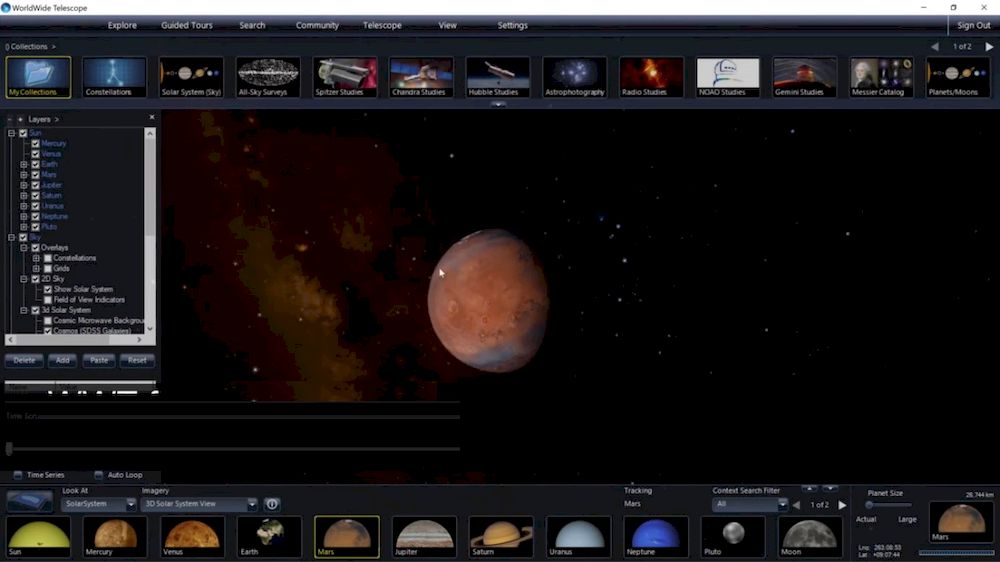This screenshot has height=562, width=1000.
Task: Click the Paste layer button
Action: pos(99,360)
